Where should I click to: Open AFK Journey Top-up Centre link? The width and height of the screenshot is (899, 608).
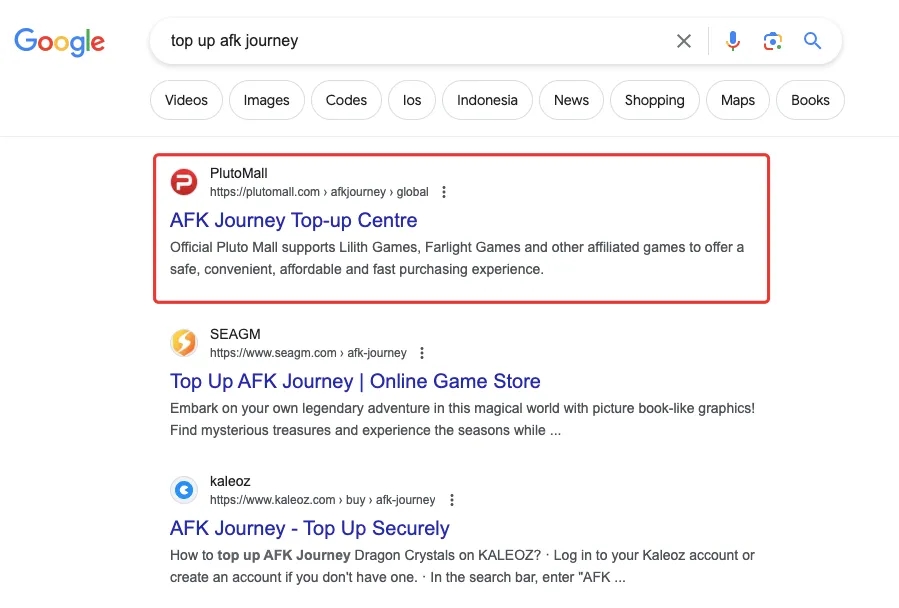click(293, 220)
